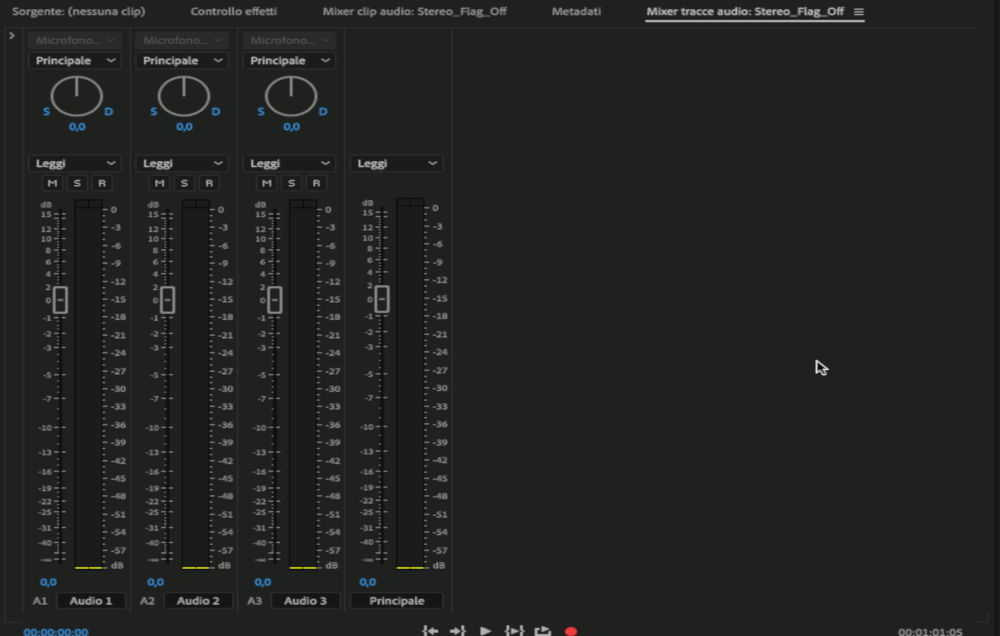This screenshot has width=1000, height=636.
Task: Open Audio 3 Microfono input dropdown
Action: coord(289,40)
